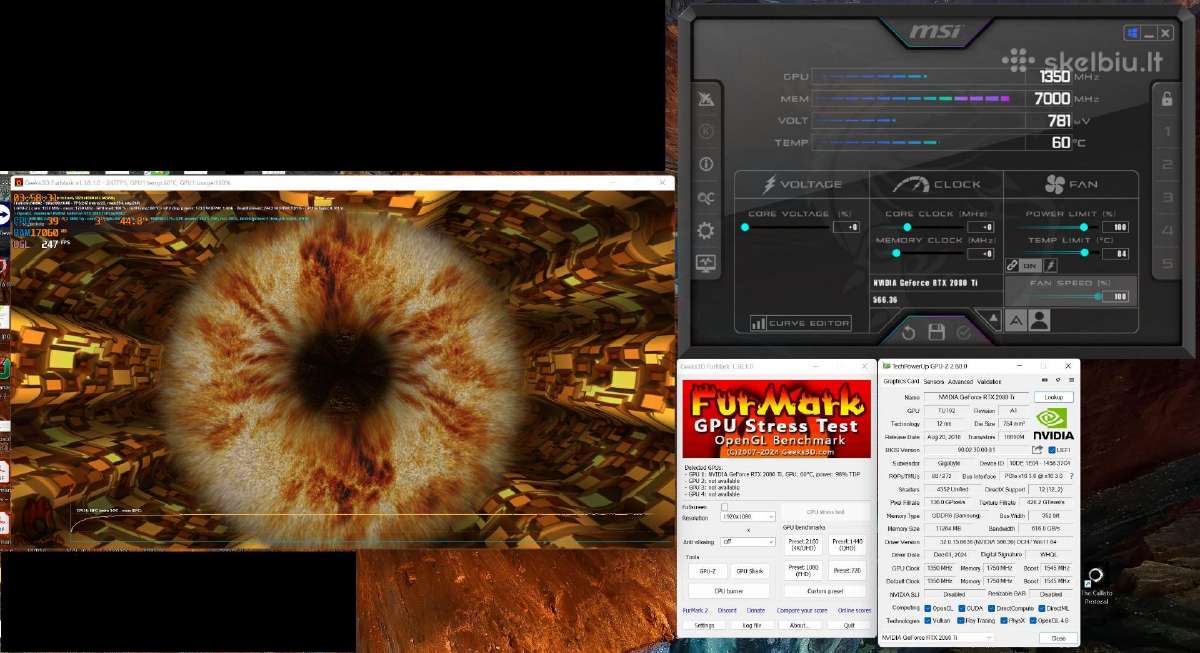Screen dimensions: 1200x653
Task: Select Afterburner profile slot 5
Action: 1167,263
